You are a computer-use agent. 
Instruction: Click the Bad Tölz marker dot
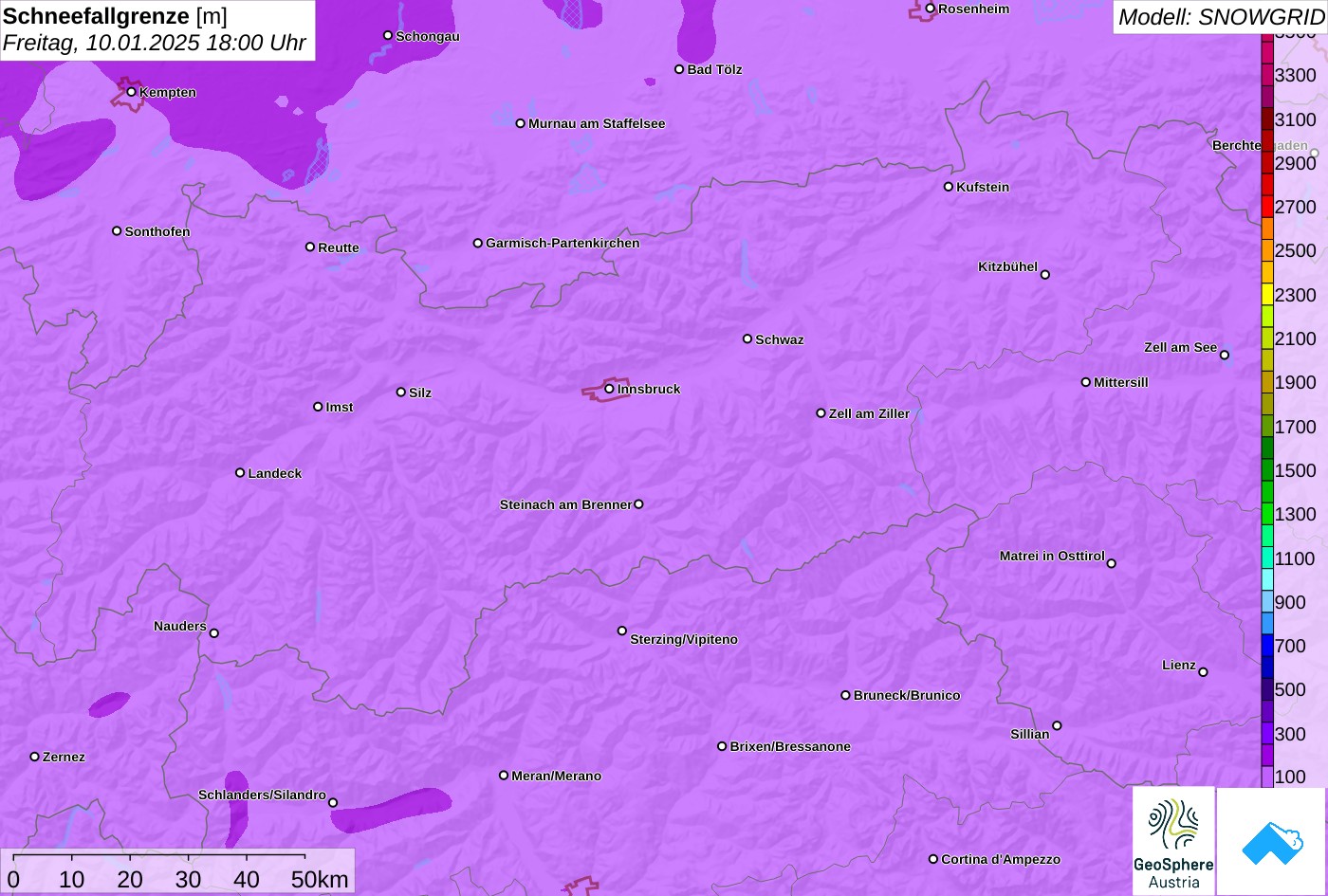coord(679,69)
